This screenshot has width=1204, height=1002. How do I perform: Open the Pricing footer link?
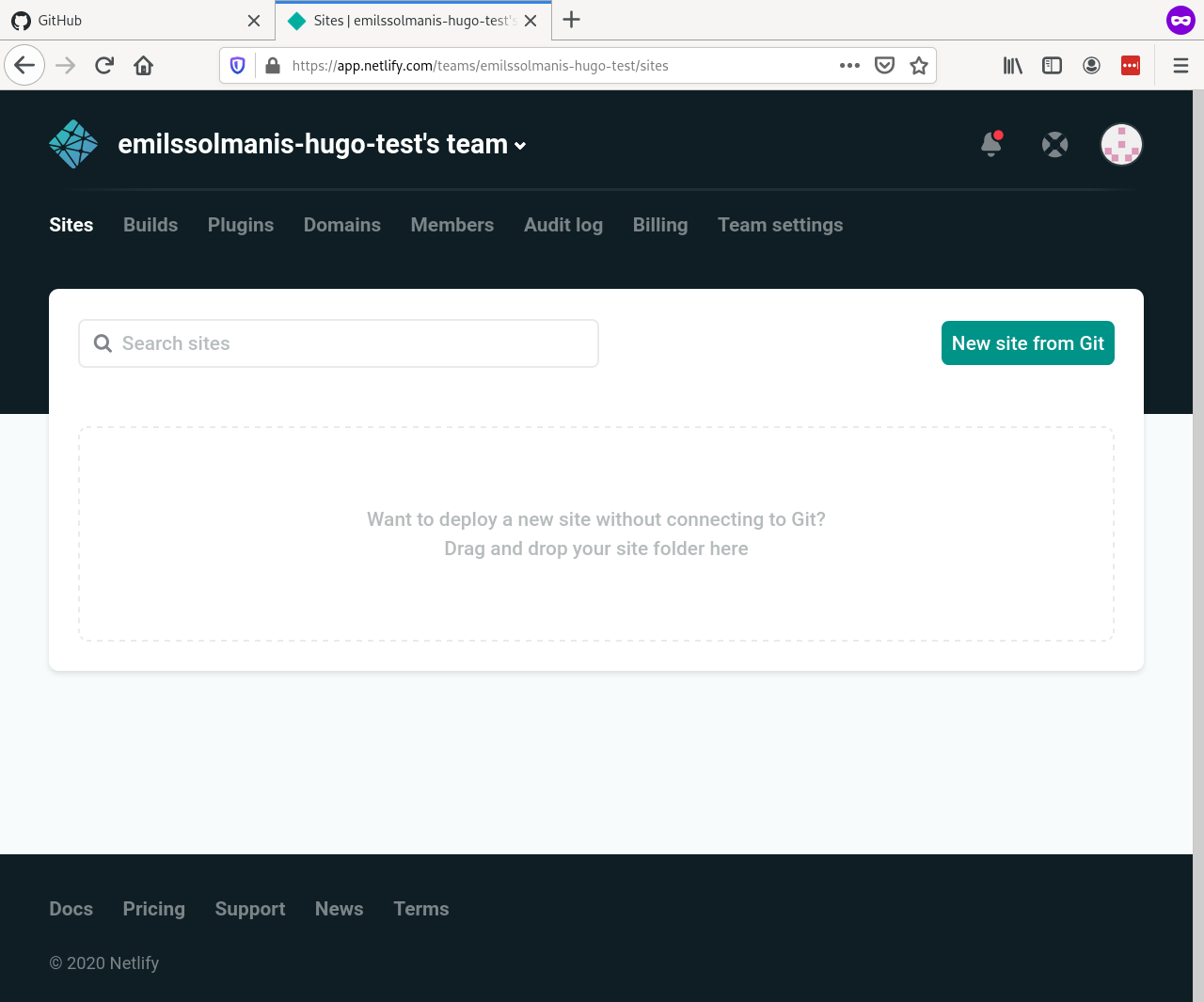pos(154,909)
